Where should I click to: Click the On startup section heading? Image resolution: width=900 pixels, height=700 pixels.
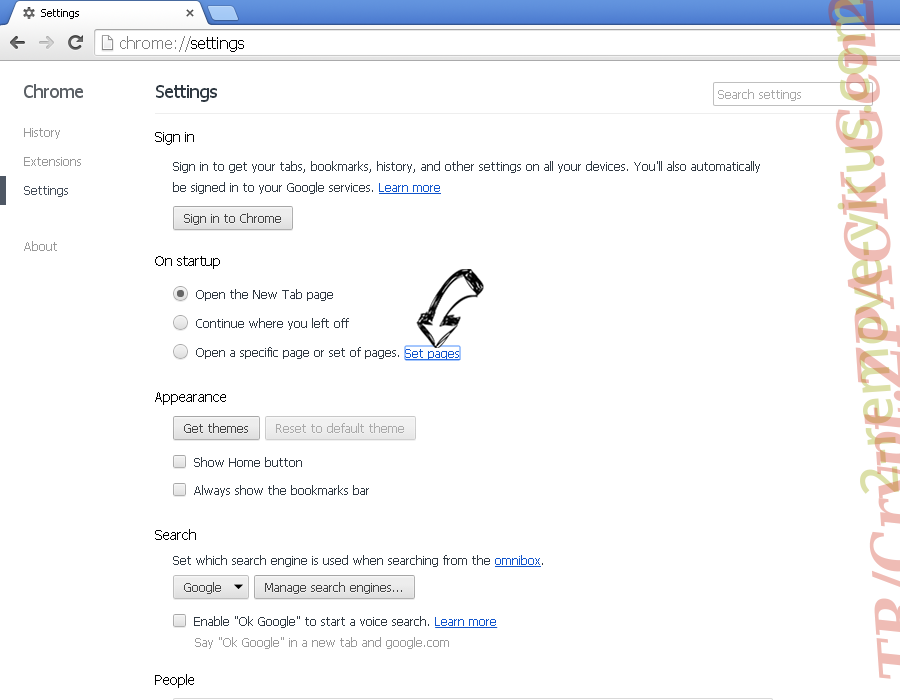pyautogui.click(x=187, y=262)
